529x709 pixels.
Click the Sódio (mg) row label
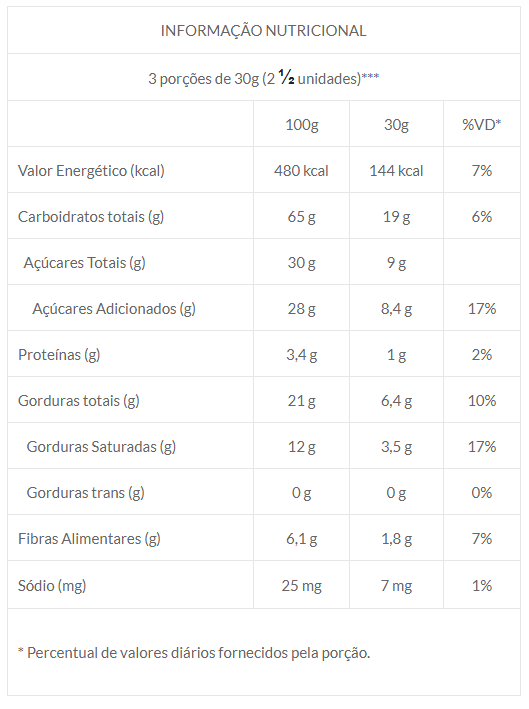[x=52, y=586]
